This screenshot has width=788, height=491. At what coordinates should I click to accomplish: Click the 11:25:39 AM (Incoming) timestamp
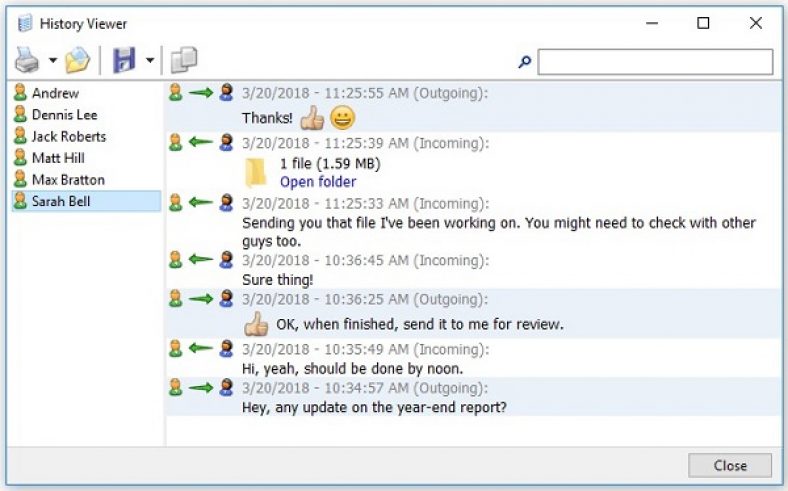[365, 143]
